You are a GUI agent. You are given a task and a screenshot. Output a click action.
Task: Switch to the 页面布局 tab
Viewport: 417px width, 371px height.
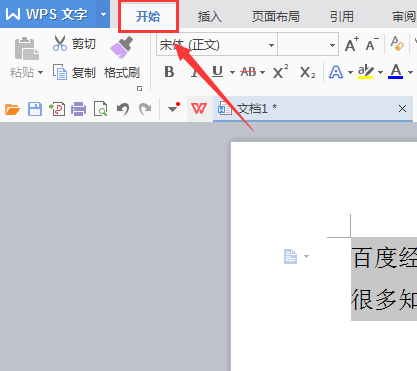tap(275, 17)
